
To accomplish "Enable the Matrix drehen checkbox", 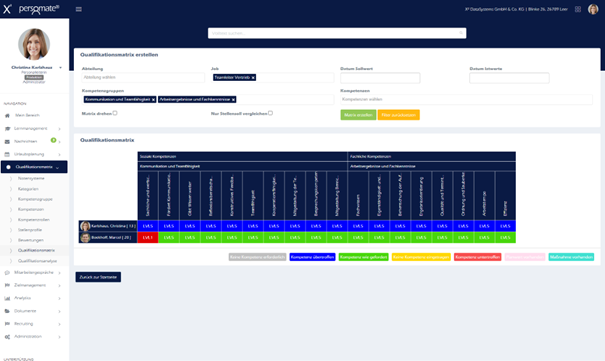I will coord(115,113).
